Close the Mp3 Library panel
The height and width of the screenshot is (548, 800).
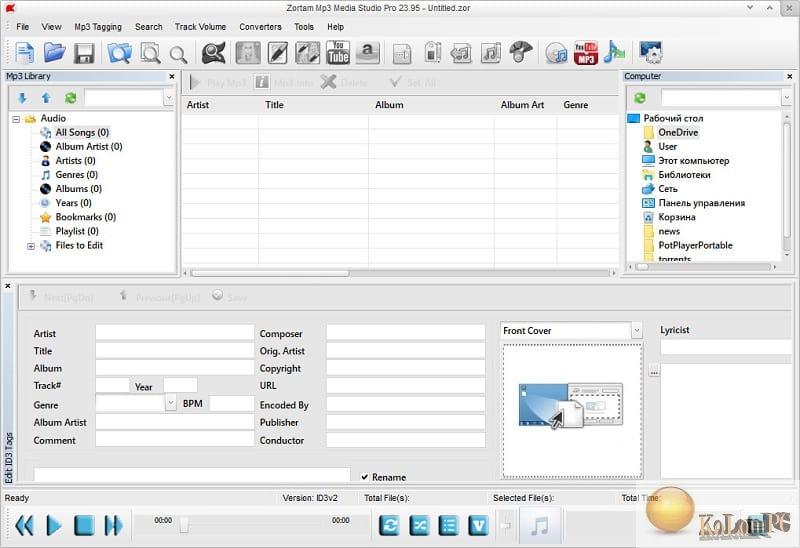172,77
